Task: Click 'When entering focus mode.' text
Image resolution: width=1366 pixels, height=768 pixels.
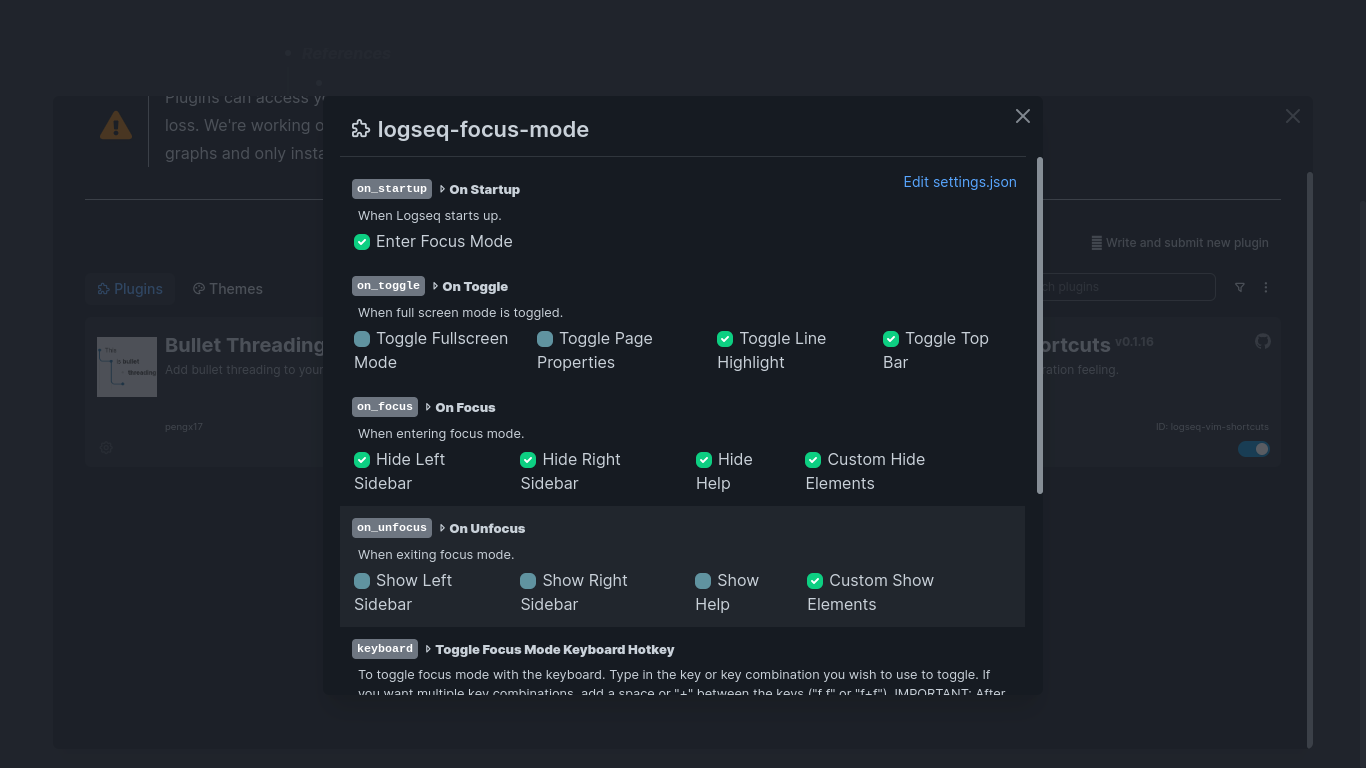Action: pos(441,434)
